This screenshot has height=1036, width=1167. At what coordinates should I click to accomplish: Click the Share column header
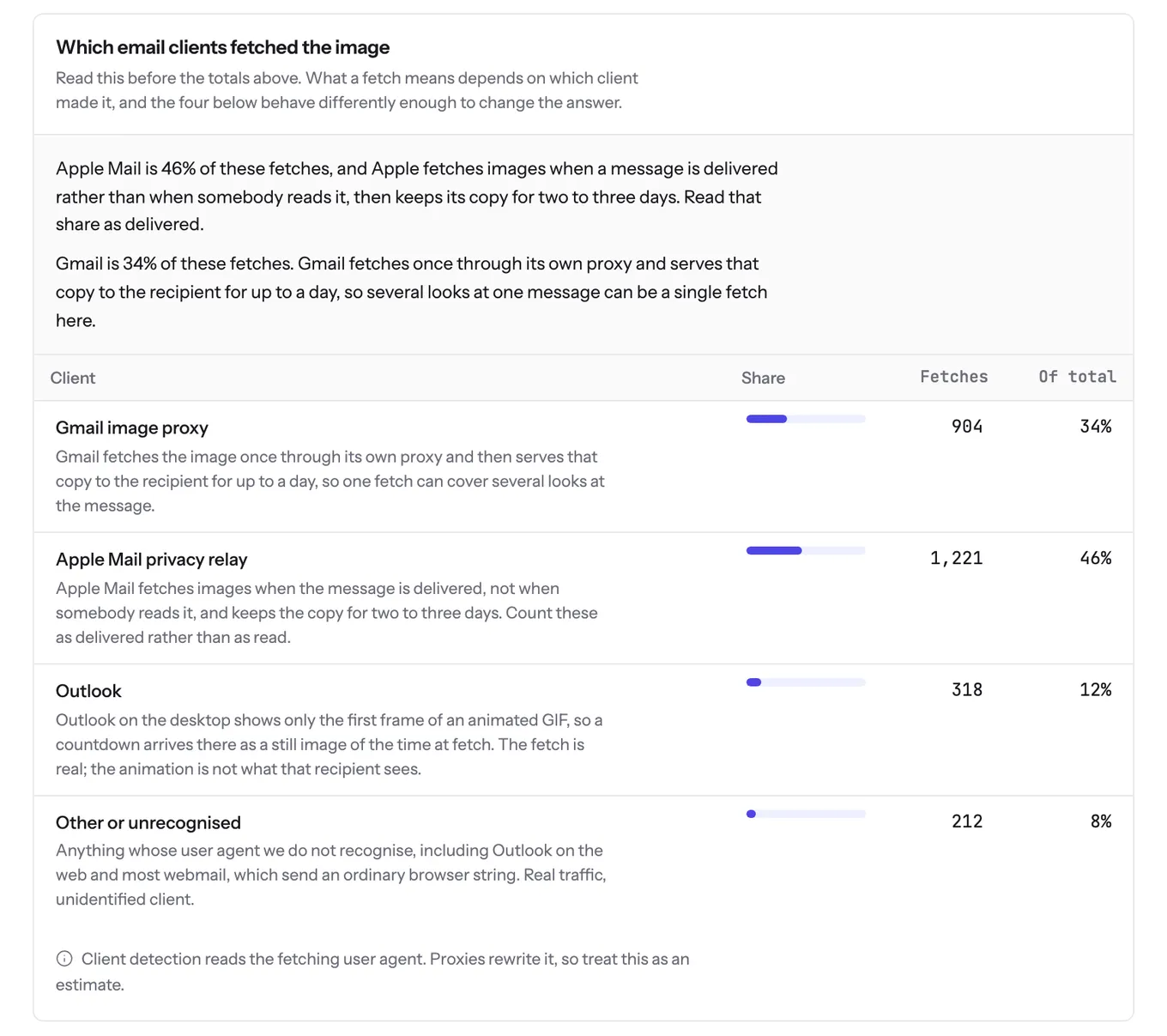[763, 378]
